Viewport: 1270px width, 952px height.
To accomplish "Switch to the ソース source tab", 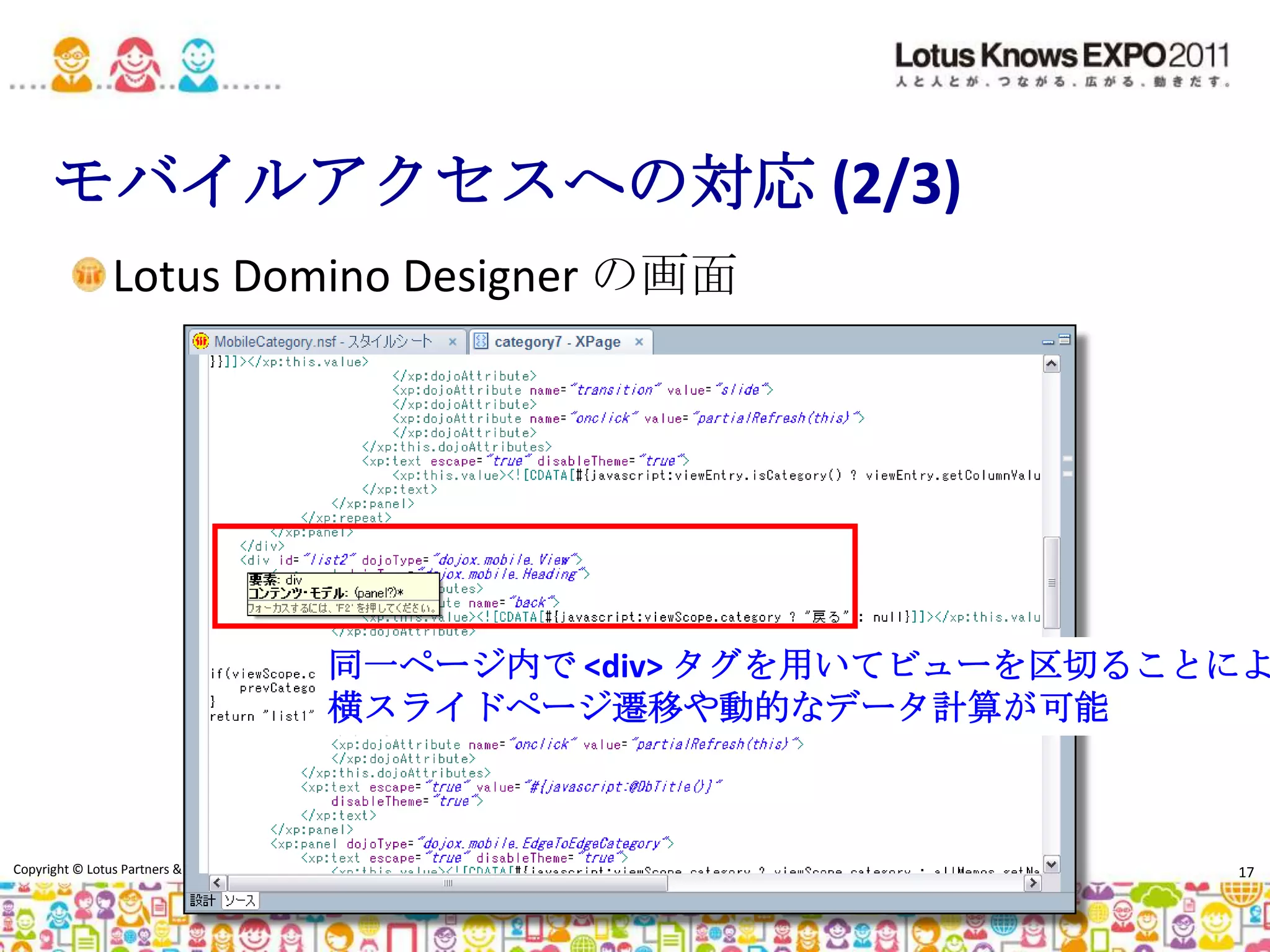I will (240, 901).
